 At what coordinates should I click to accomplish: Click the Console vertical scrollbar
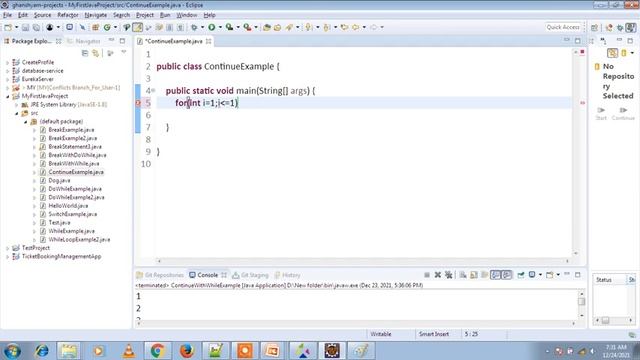click(582, 304)
